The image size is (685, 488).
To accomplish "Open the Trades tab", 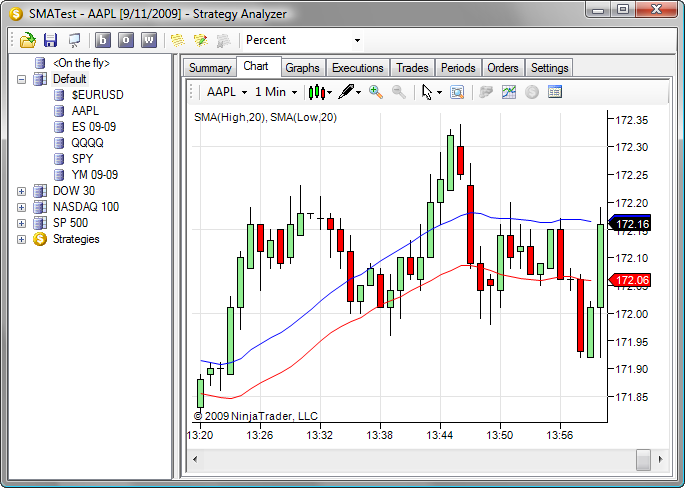I will tap(412, 68).
